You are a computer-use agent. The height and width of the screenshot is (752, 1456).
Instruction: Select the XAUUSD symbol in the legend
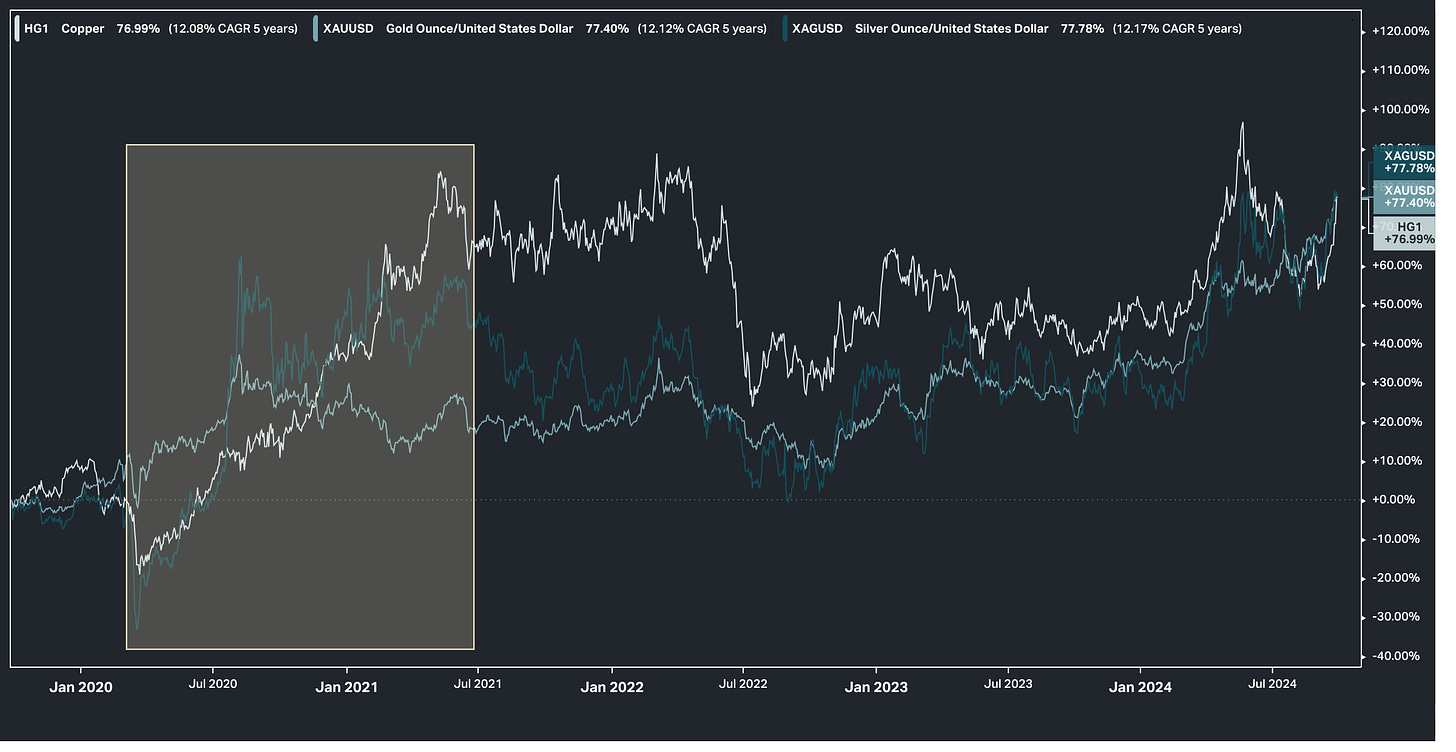click(x=347, y=29)
